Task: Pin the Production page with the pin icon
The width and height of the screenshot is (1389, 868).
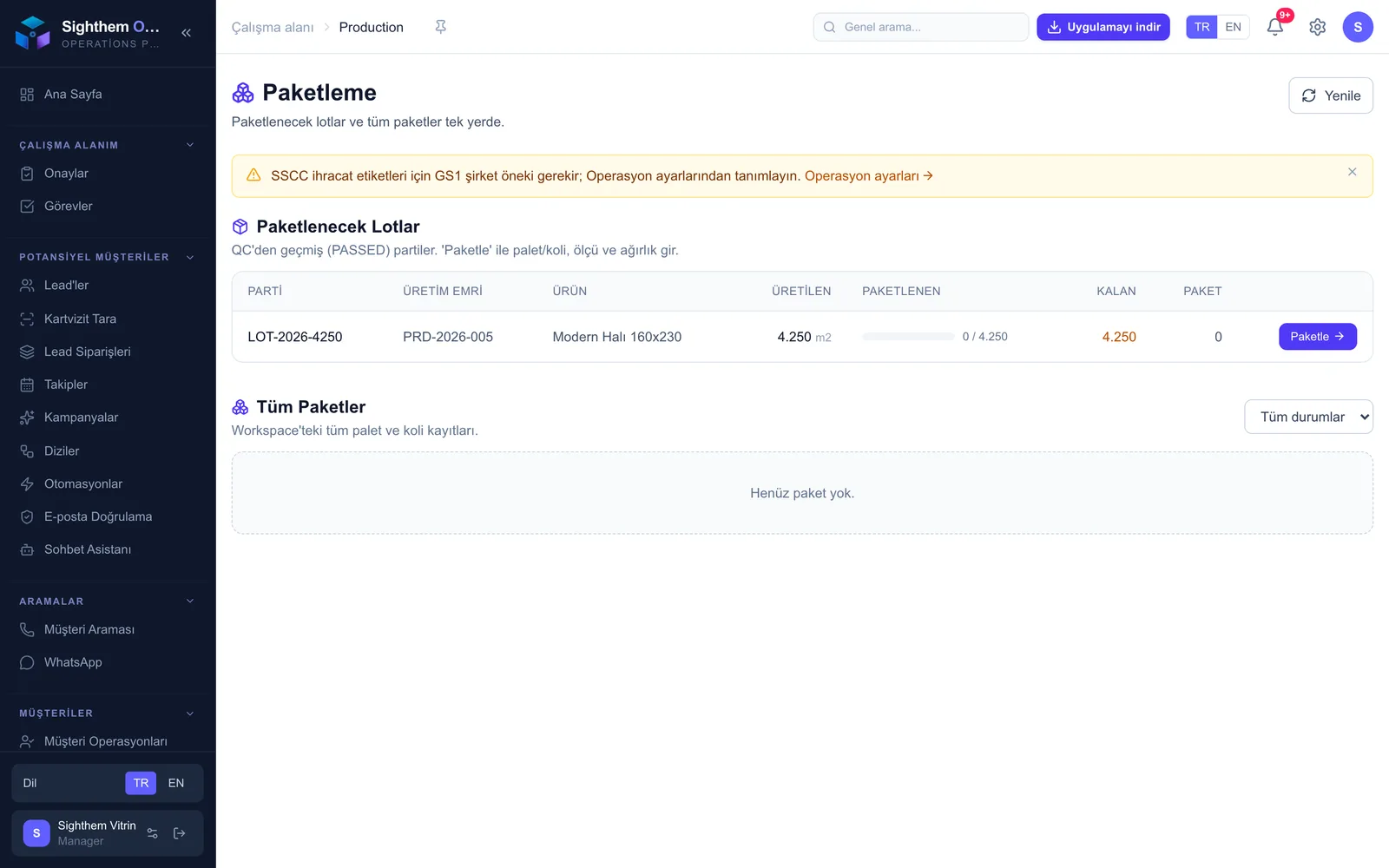Action: [440, 27]
